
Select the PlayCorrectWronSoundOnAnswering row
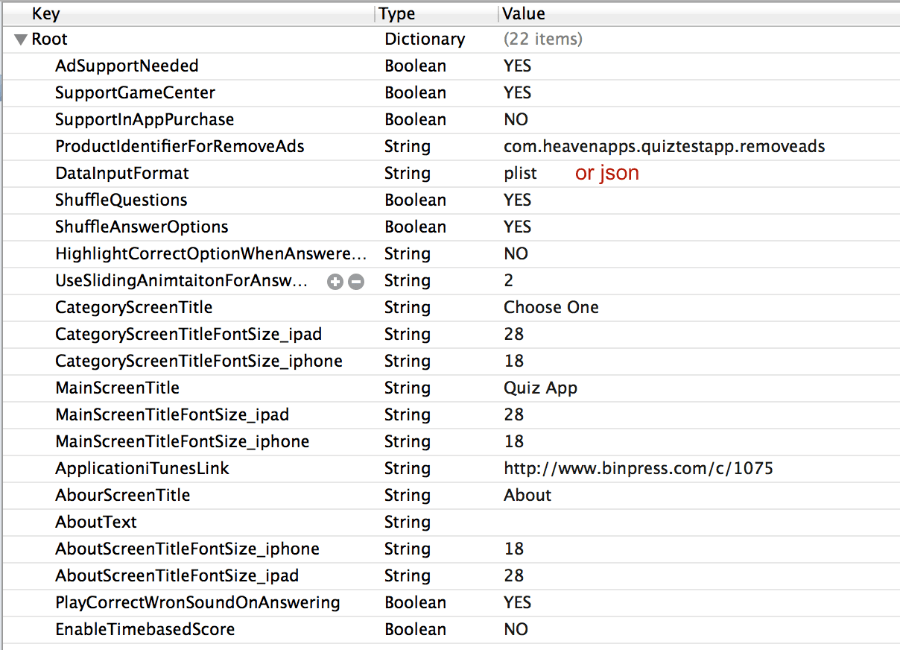pyautogui.click(x=450, y=603)
